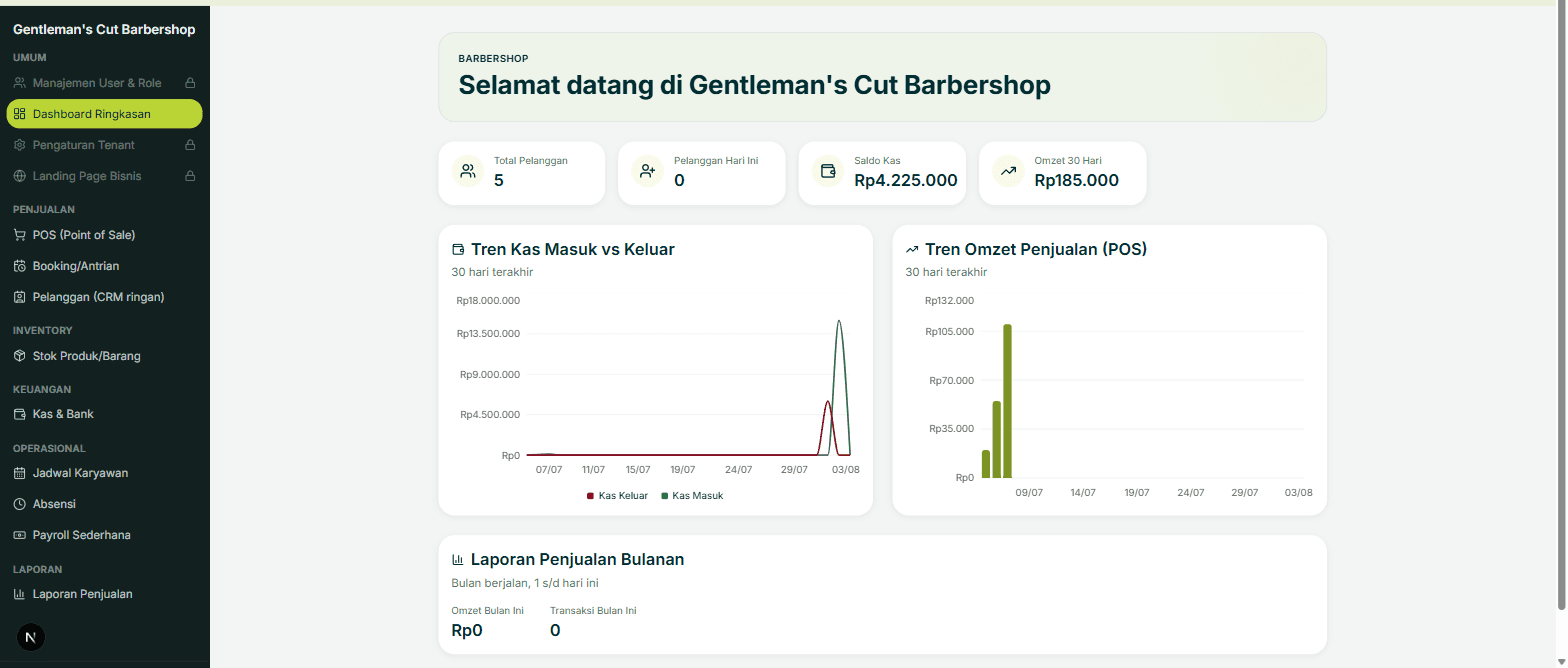The width and height of the screenshot is (1568, 668).
Task: Click the 14/07 date on the omzet chart
Action: tap(1083, 492)
